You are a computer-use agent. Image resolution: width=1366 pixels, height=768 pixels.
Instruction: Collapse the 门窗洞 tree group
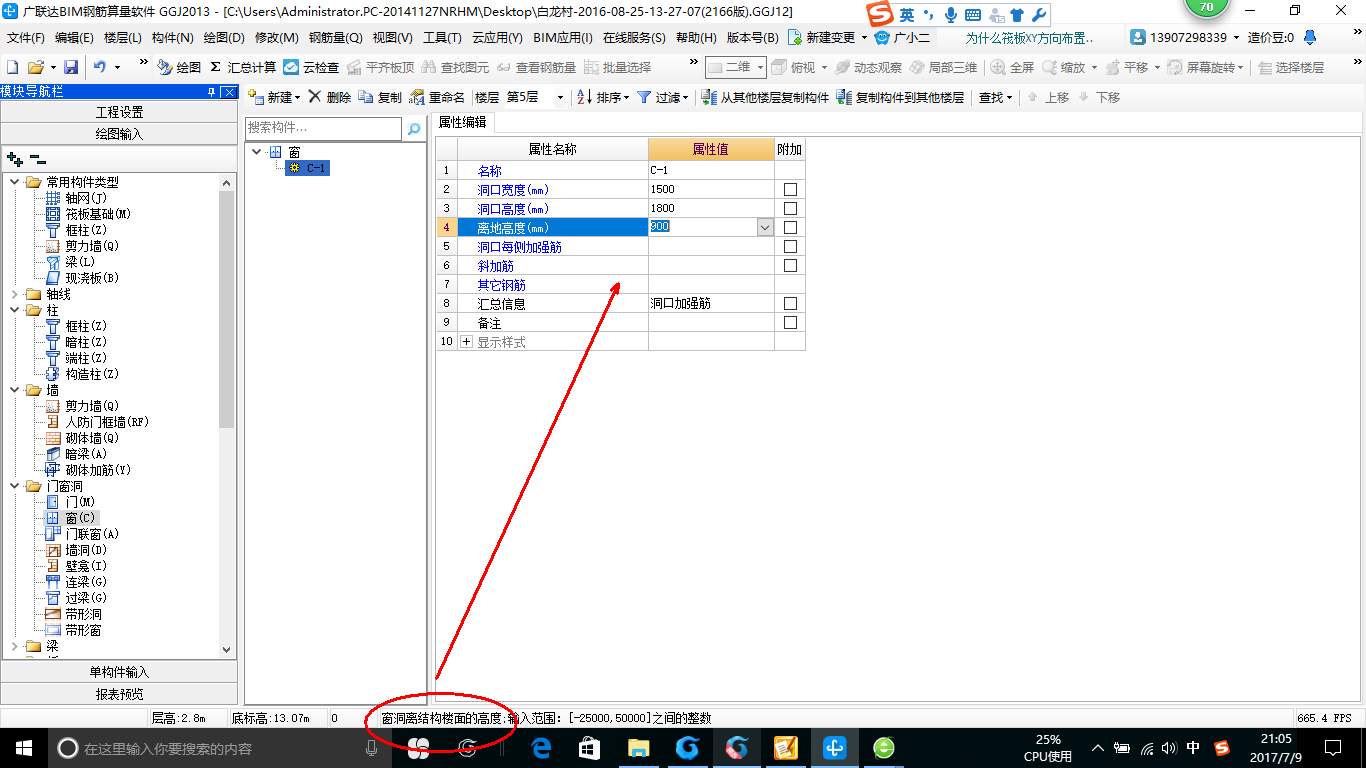coord(15,486)
